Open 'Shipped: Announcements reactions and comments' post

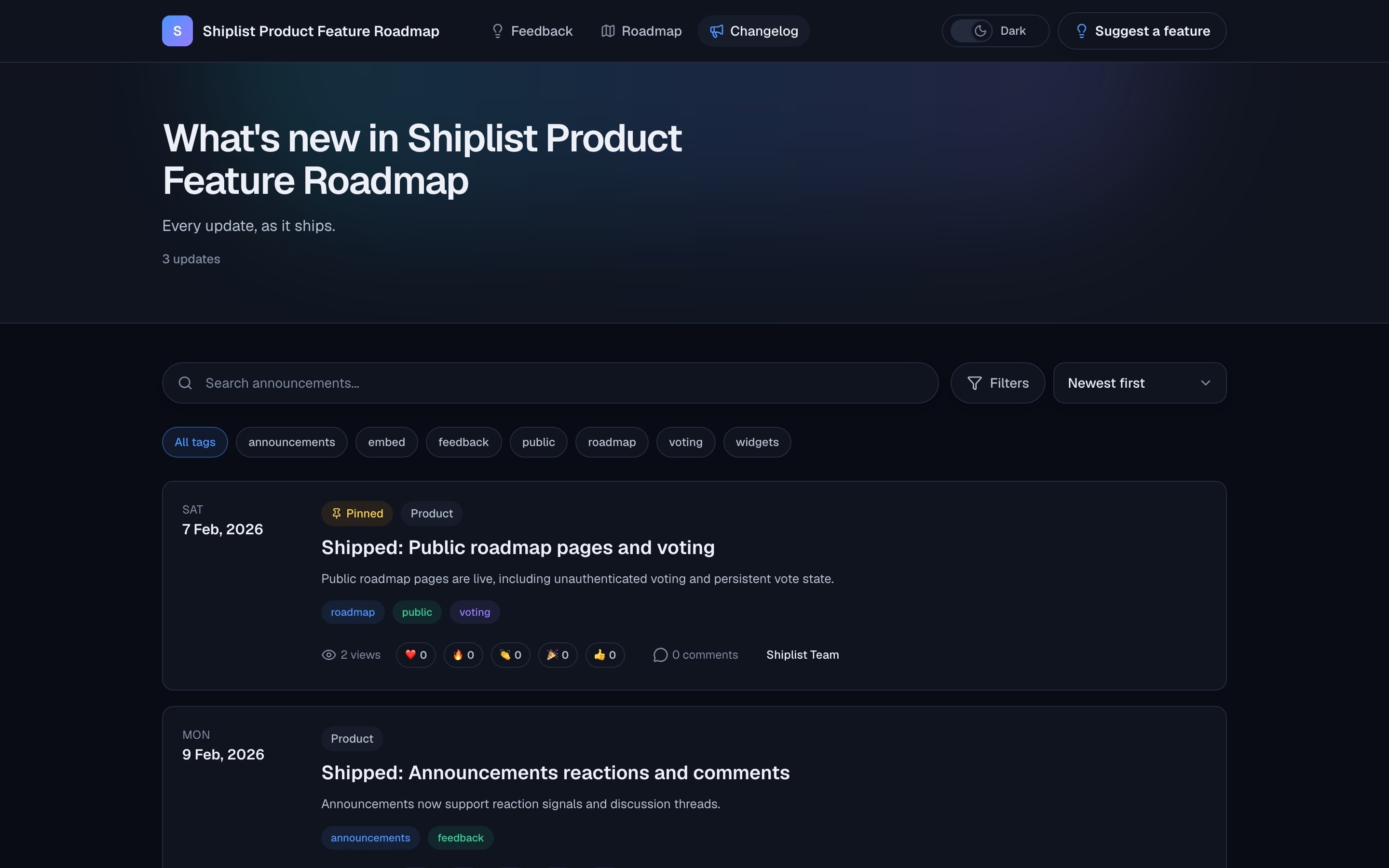[555, 773]
